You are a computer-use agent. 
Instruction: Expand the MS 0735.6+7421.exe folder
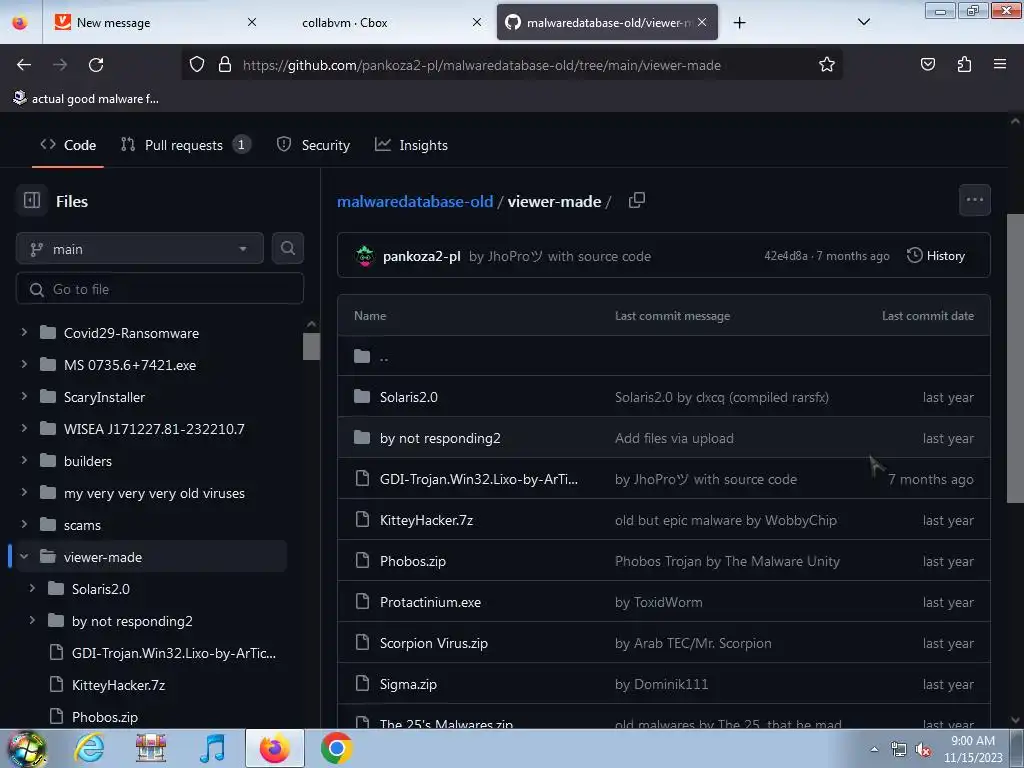24,364
